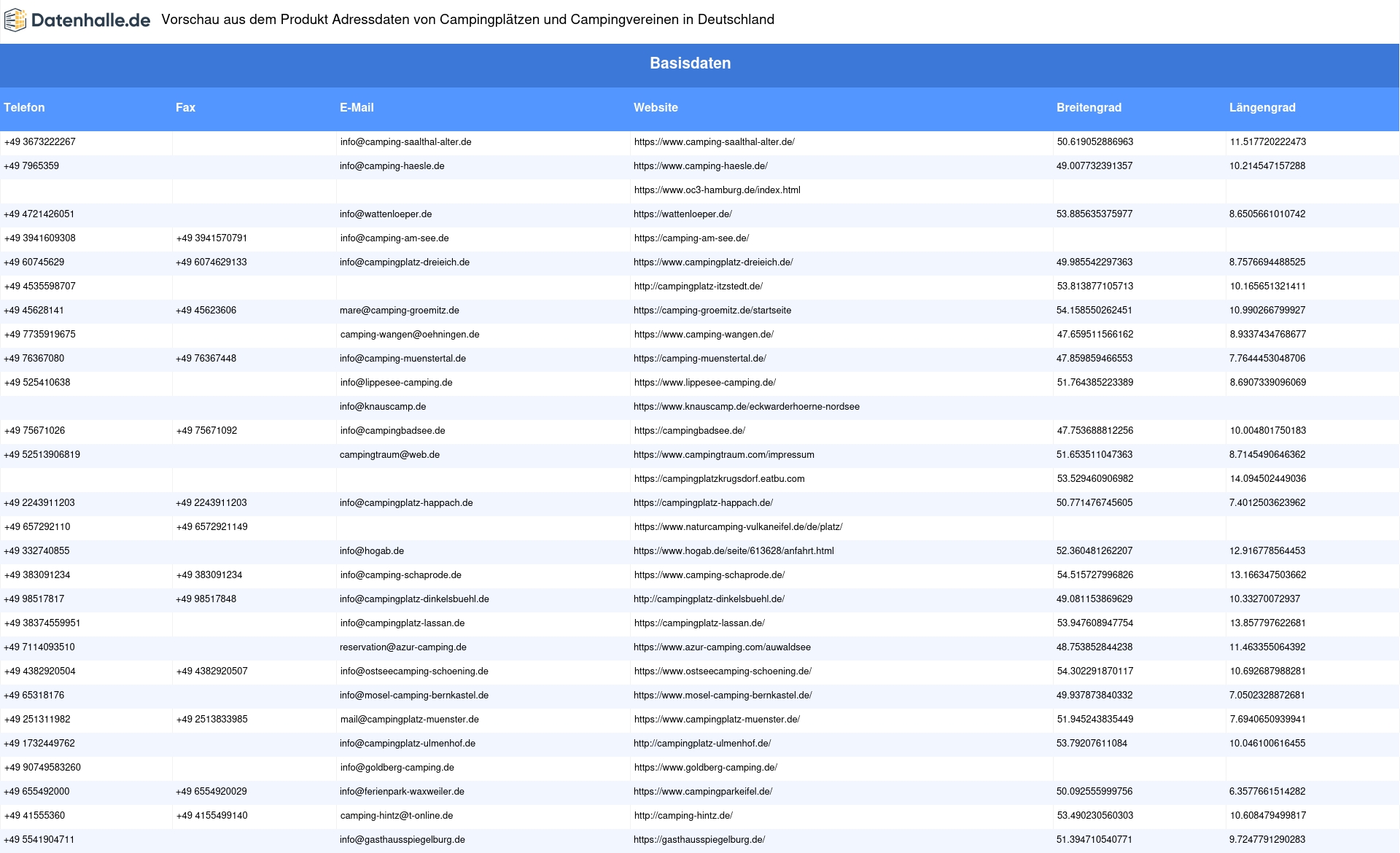The height and width of the screenshot is (853, 1400).
Task: Select email info@camping-schaprode.de
Action: click(x=401, y=575)
